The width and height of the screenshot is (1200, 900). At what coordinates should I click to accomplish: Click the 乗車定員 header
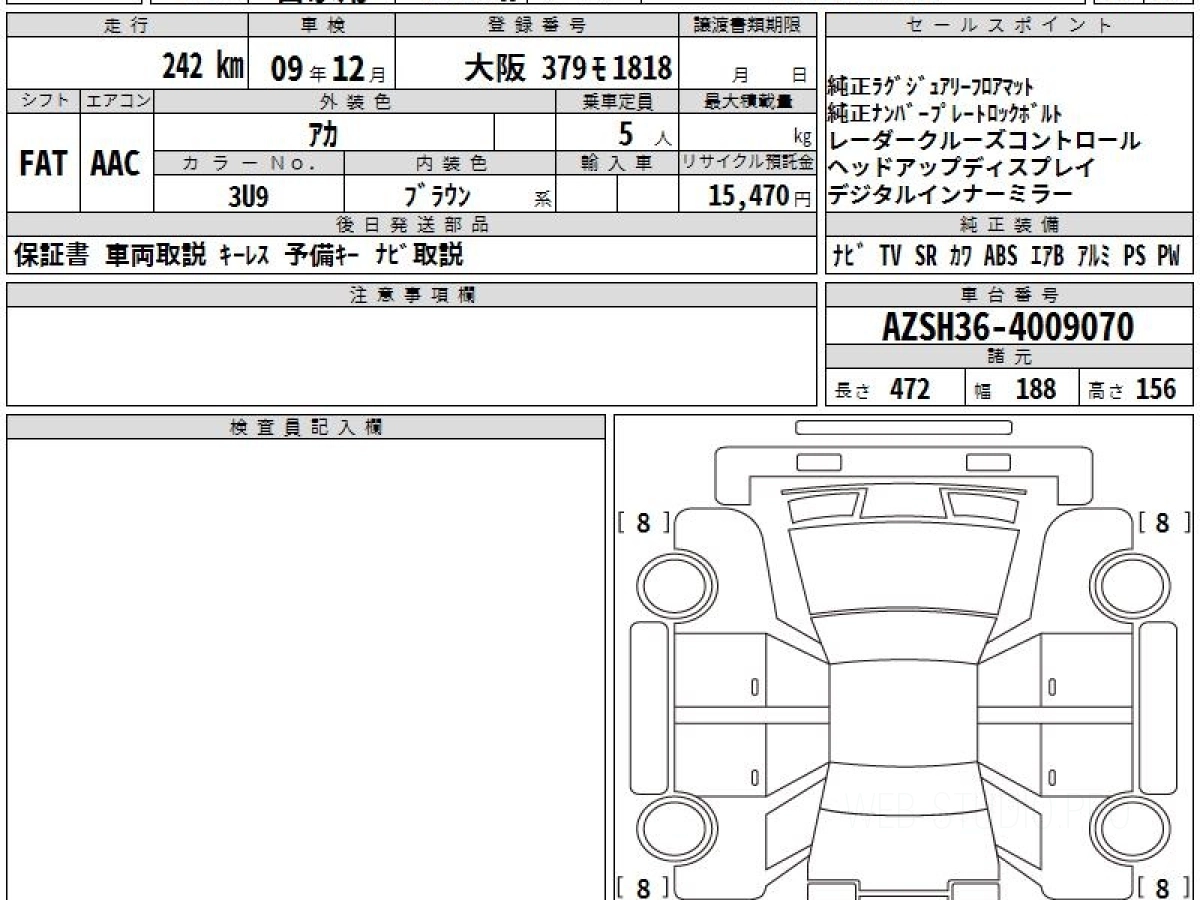click(x=617, y=100)
